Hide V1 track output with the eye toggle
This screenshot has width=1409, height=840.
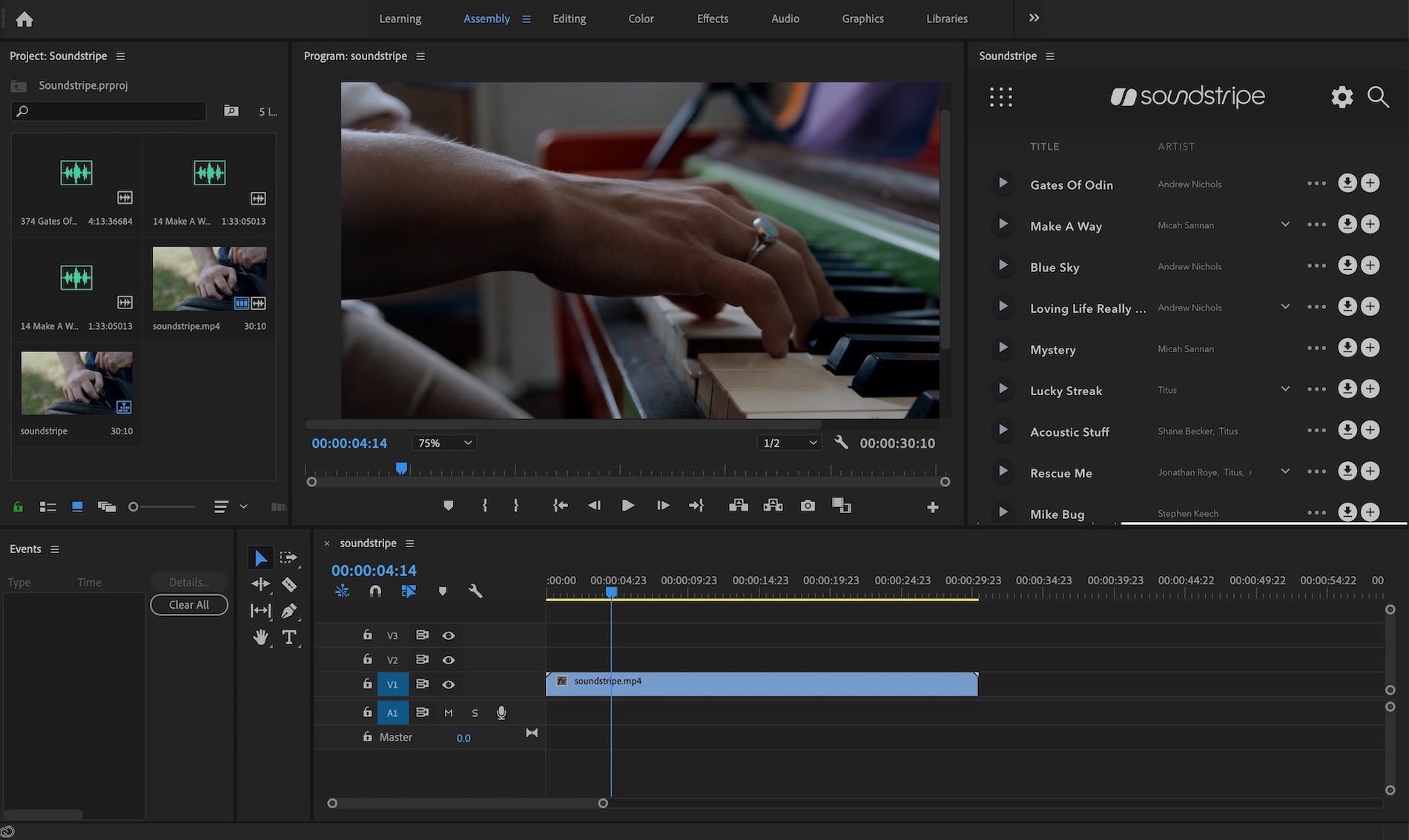coord(449,684)
